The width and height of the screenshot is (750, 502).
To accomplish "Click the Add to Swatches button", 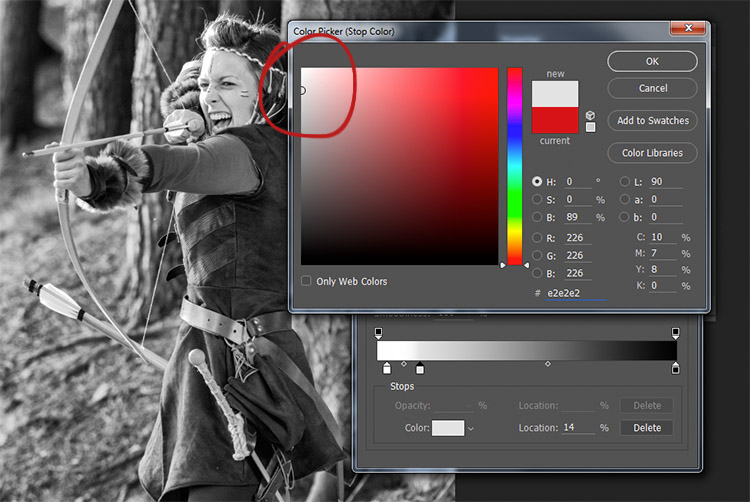I will 652,120.
